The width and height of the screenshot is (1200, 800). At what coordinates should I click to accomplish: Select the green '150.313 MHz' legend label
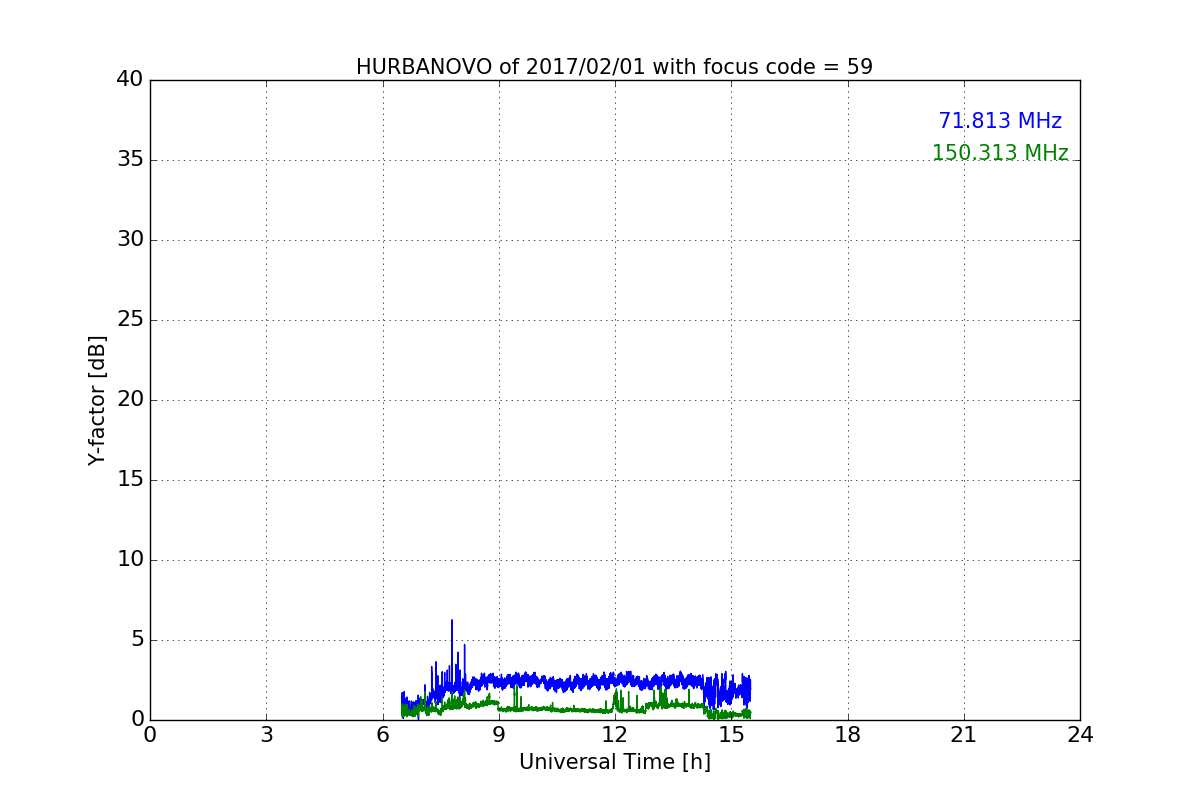click(x=1000, y=153)
